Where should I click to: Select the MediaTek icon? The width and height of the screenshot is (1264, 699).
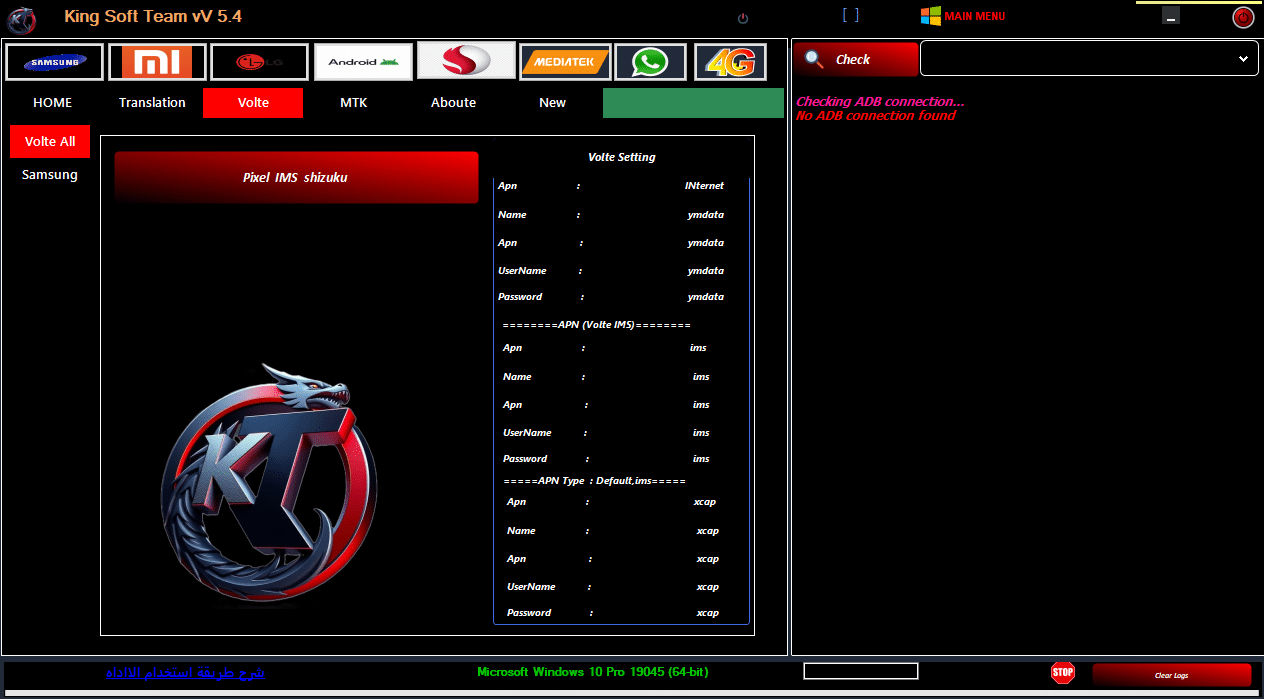(x=564, y=61)
